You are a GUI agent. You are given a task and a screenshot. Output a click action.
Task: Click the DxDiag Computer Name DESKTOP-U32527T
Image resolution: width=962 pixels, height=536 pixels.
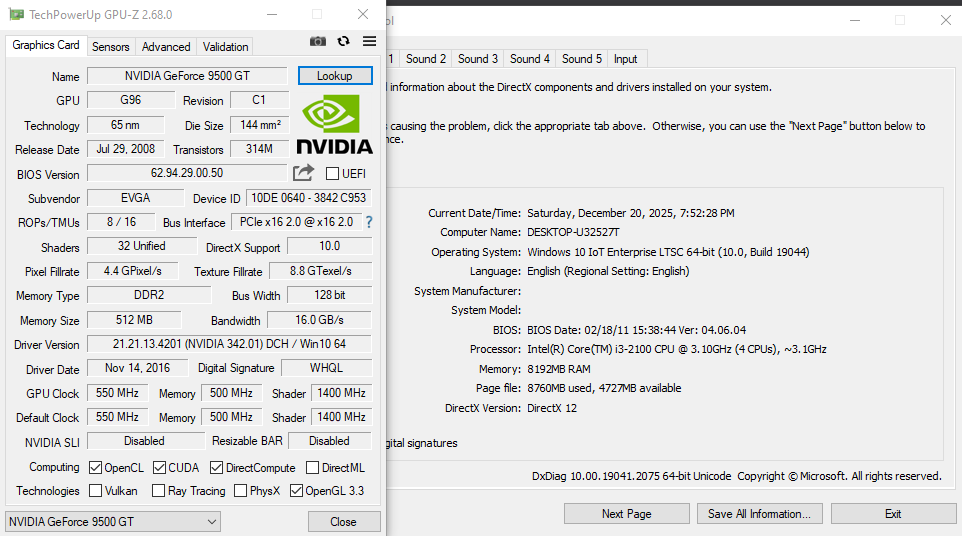point(573,232)
